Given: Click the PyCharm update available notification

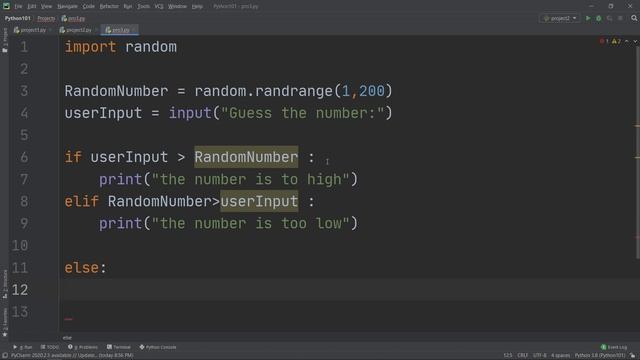Looking at the screenshot, I should point(72,356).
